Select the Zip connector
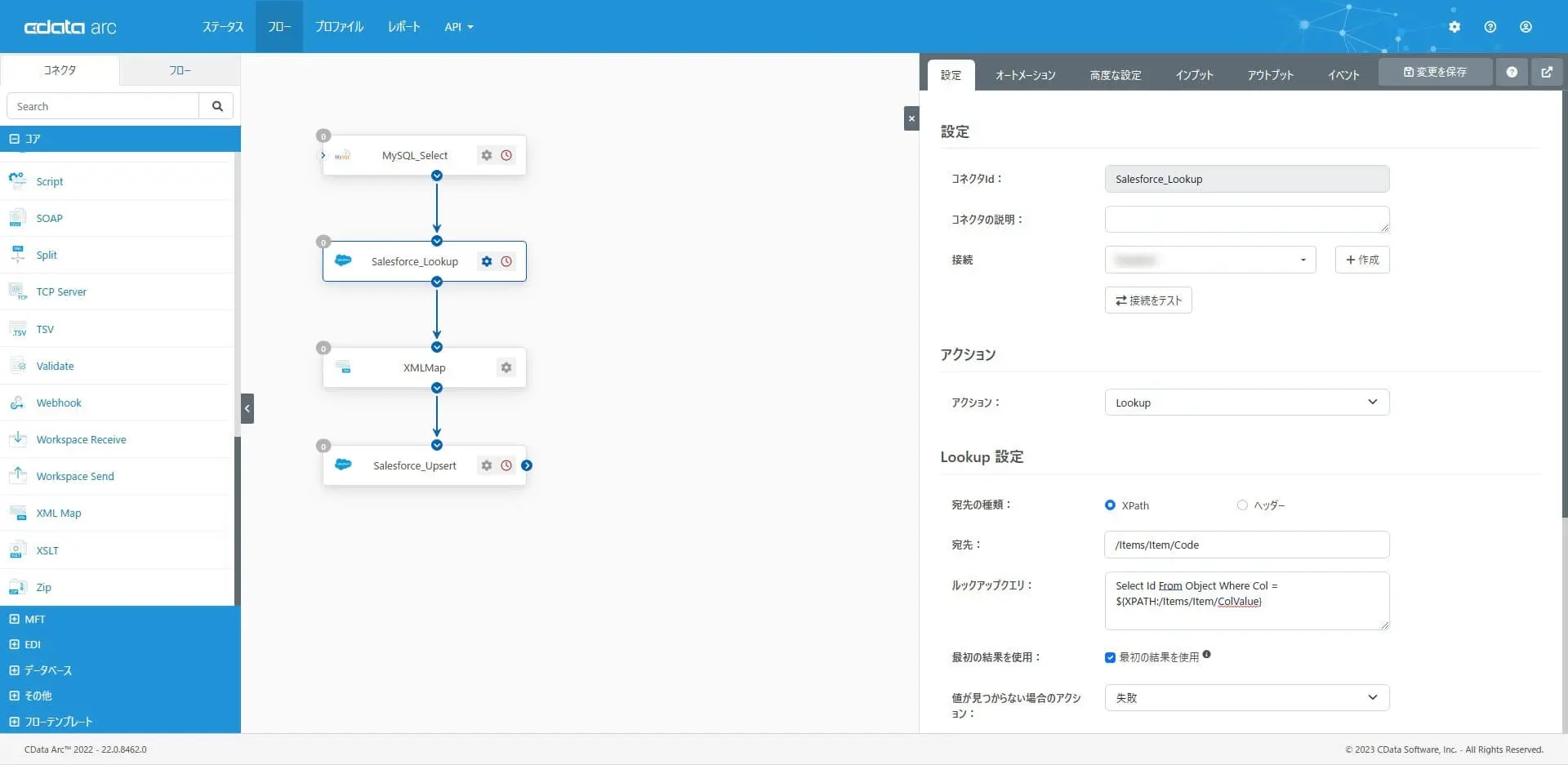 click(x=42, y=587)
